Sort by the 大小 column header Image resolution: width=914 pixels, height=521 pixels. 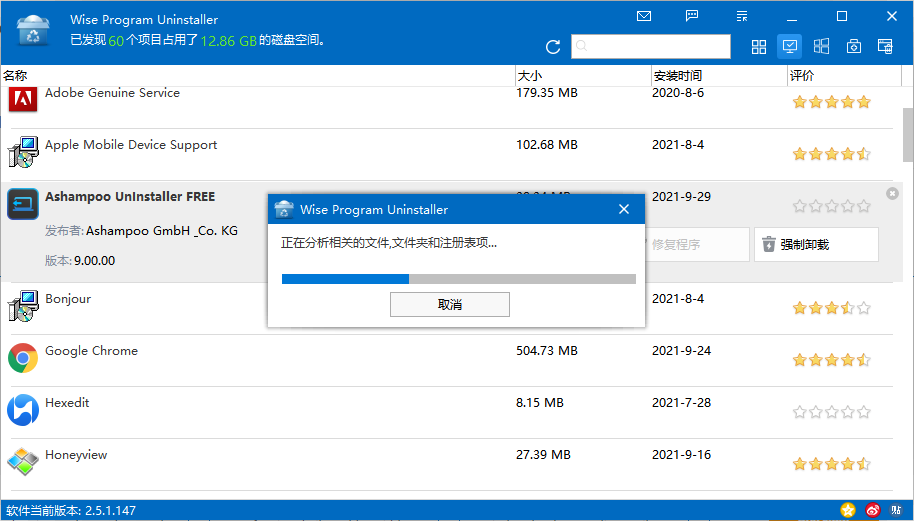[x=529, y=76]
